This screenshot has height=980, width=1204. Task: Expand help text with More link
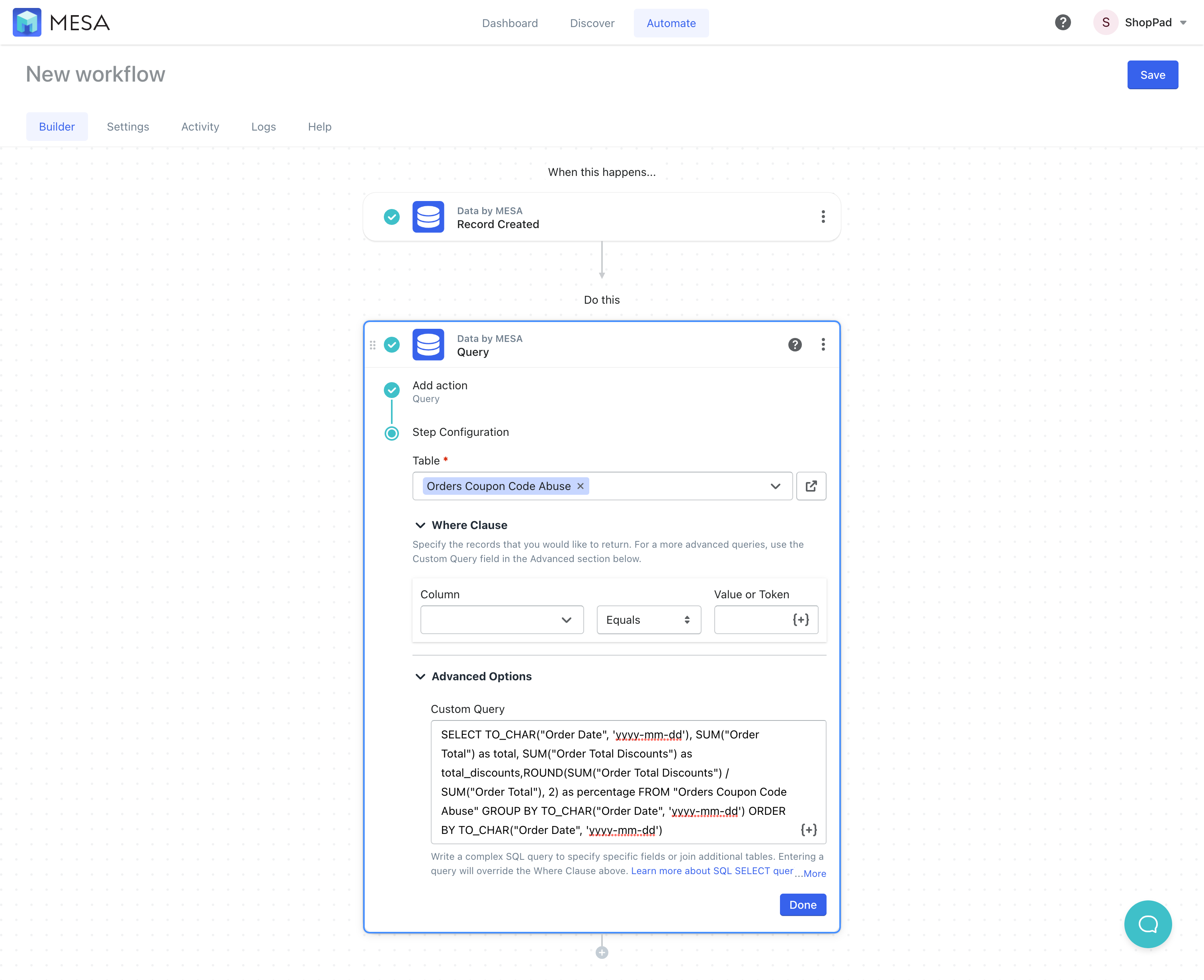tap(814, 873)
